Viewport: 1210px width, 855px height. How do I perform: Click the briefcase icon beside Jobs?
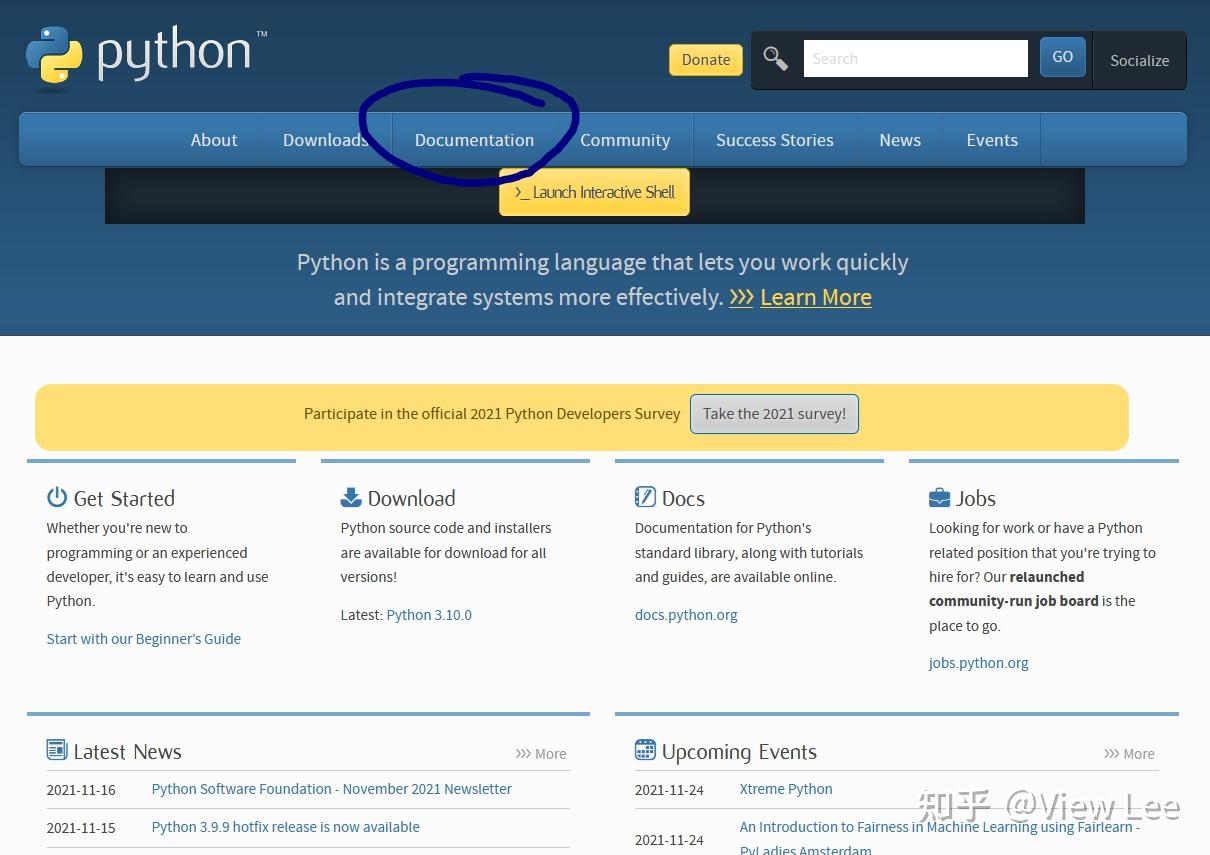click(x=938, y=496)
